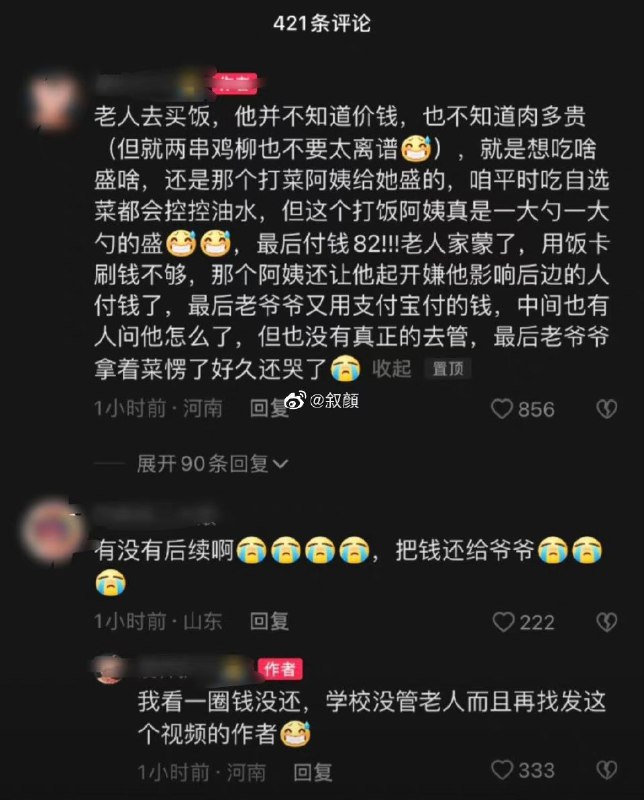Like the author's reply with 333 likes
This screenshot has height=800, width=644.
pyautogui.click(x=502, y=770)
